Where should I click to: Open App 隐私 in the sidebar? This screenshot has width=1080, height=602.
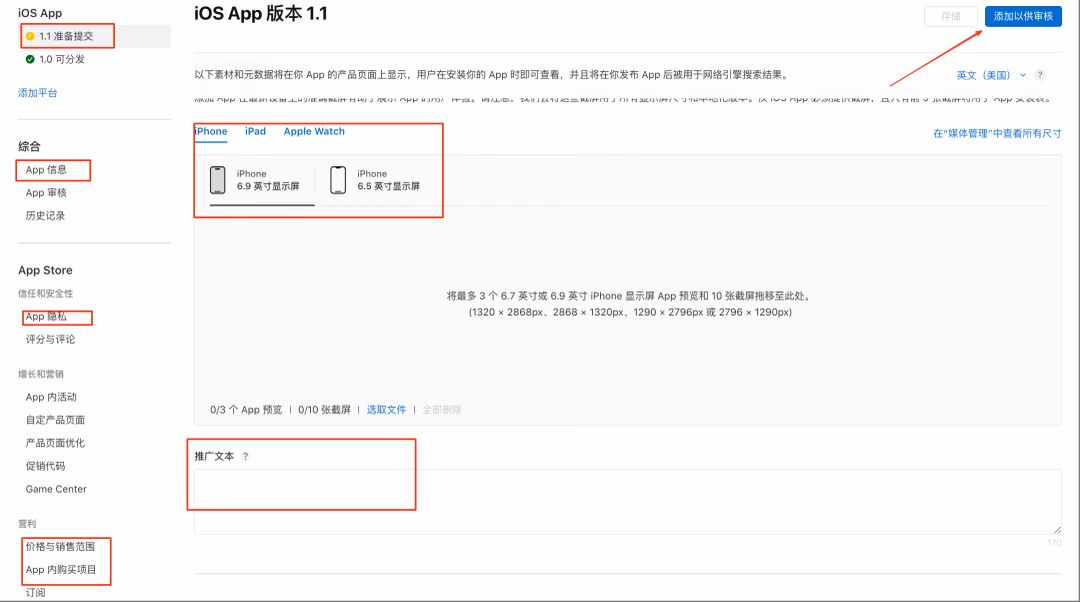tap(46, 316)
